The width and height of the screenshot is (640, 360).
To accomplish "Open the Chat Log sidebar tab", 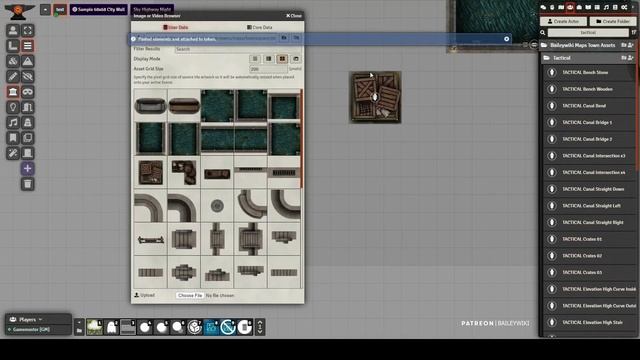I will [543, 7].
